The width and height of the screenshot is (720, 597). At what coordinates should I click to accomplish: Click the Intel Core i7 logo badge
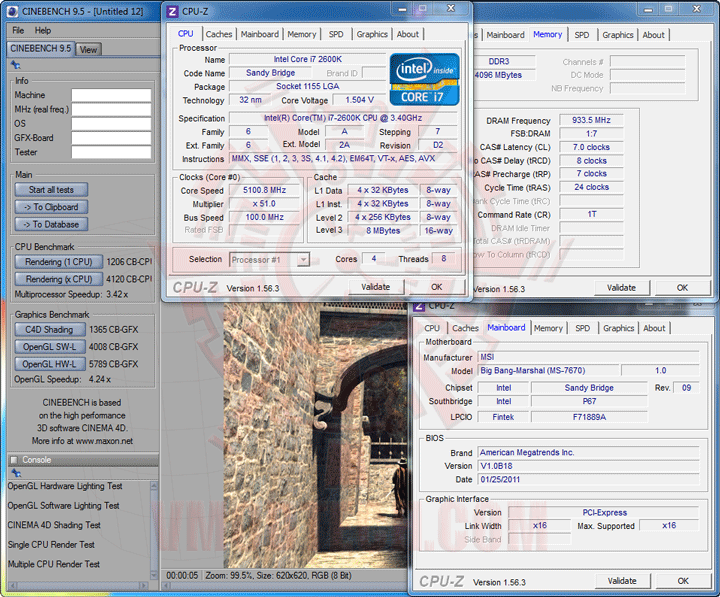tap(423, 80)
